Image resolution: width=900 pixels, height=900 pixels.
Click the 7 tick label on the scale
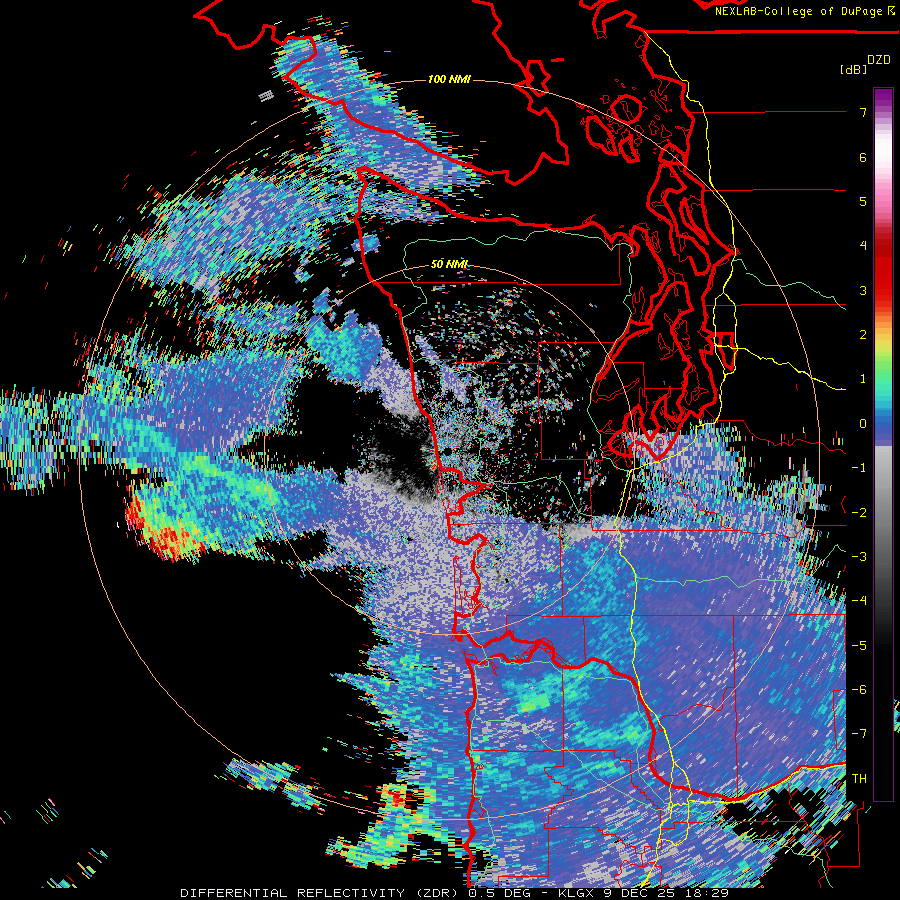863,112
